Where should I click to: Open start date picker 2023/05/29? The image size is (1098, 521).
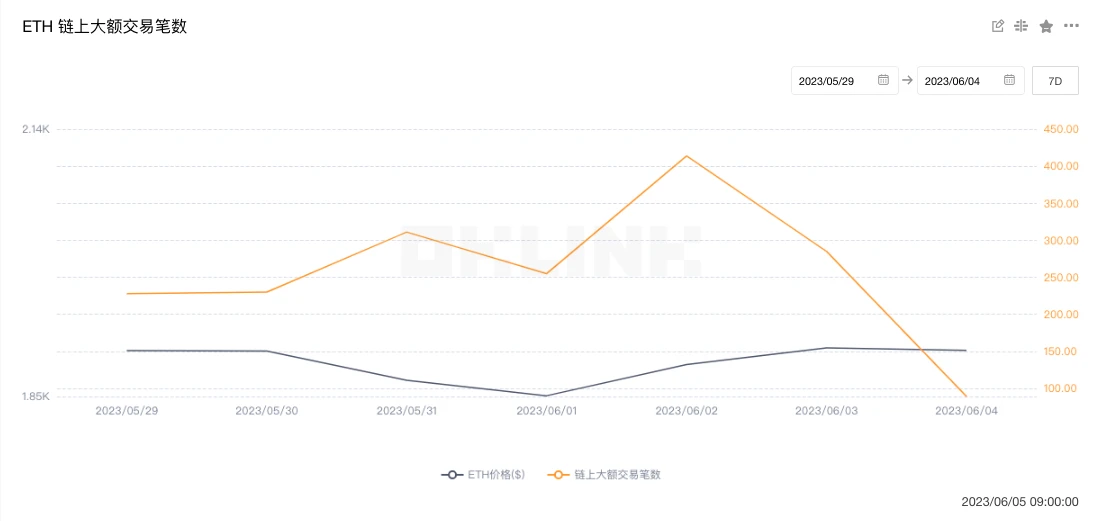[827, 81]
